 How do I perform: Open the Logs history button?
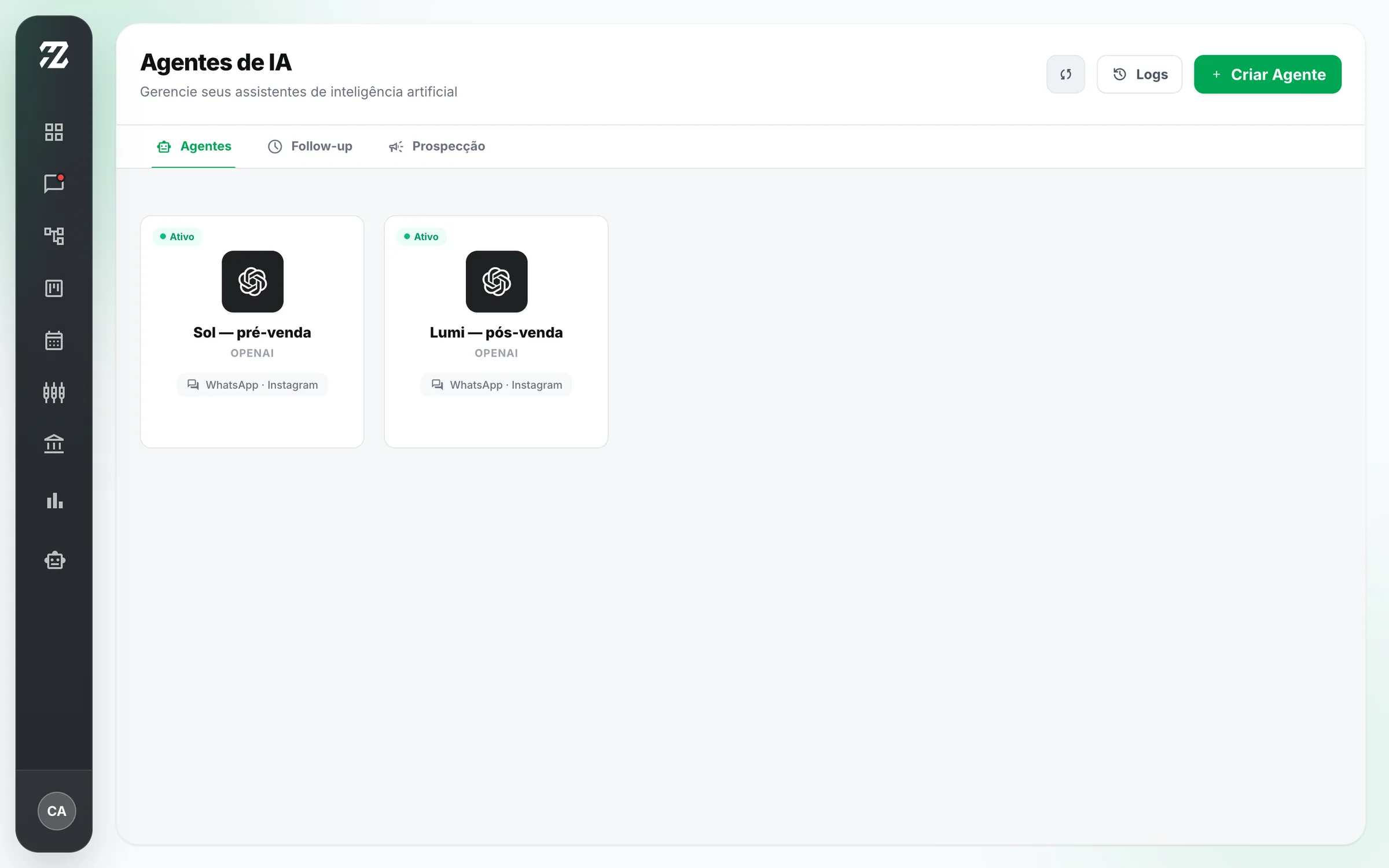pyautogui.click(x=1139, y=74)
